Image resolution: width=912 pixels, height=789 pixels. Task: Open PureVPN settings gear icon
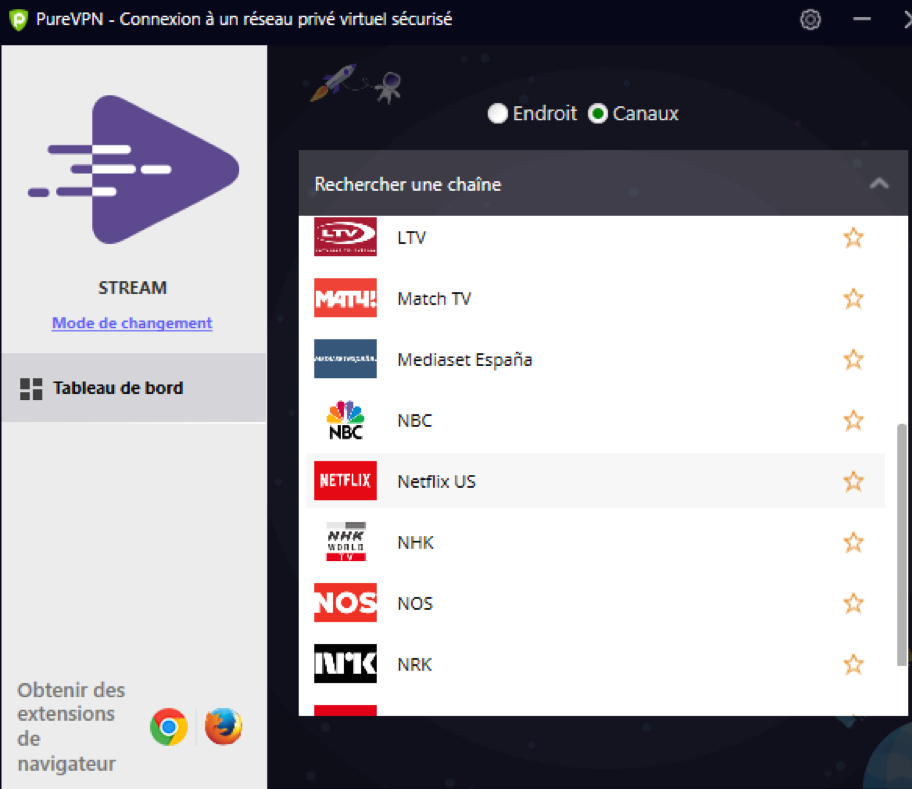(x=810, y=19)
